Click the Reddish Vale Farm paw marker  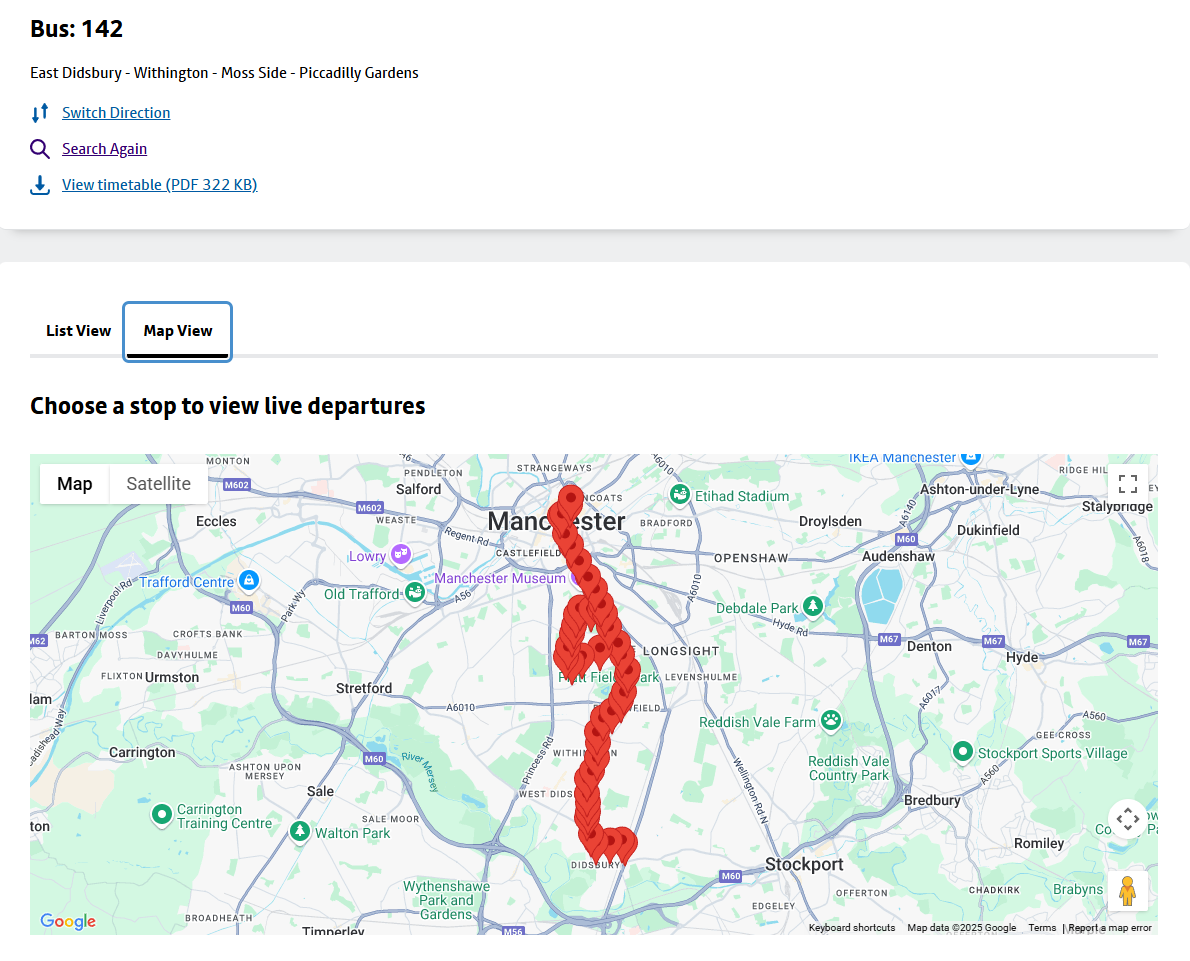[831, 720]
